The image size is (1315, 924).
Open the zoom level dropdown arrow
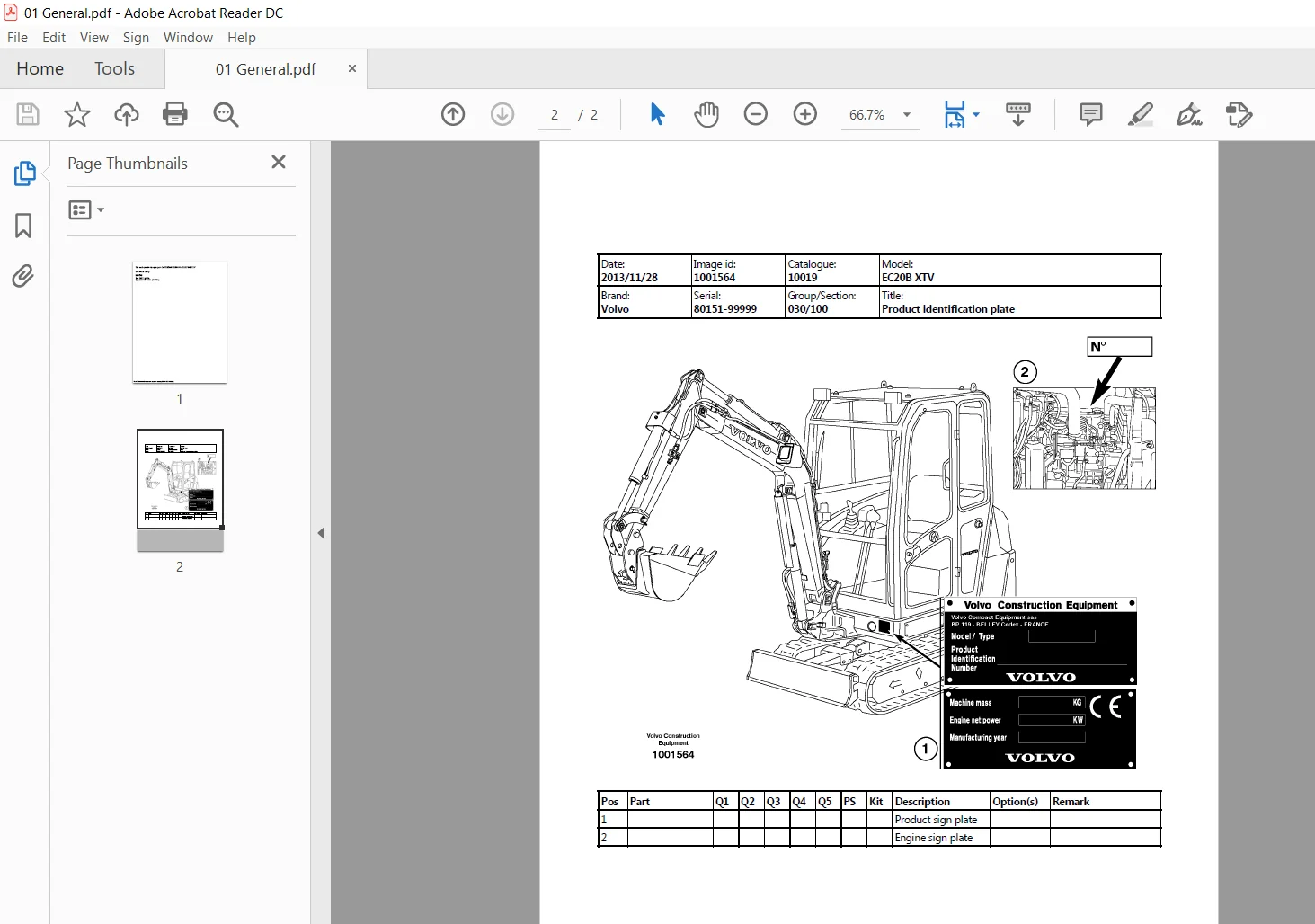tap(907, 115)
